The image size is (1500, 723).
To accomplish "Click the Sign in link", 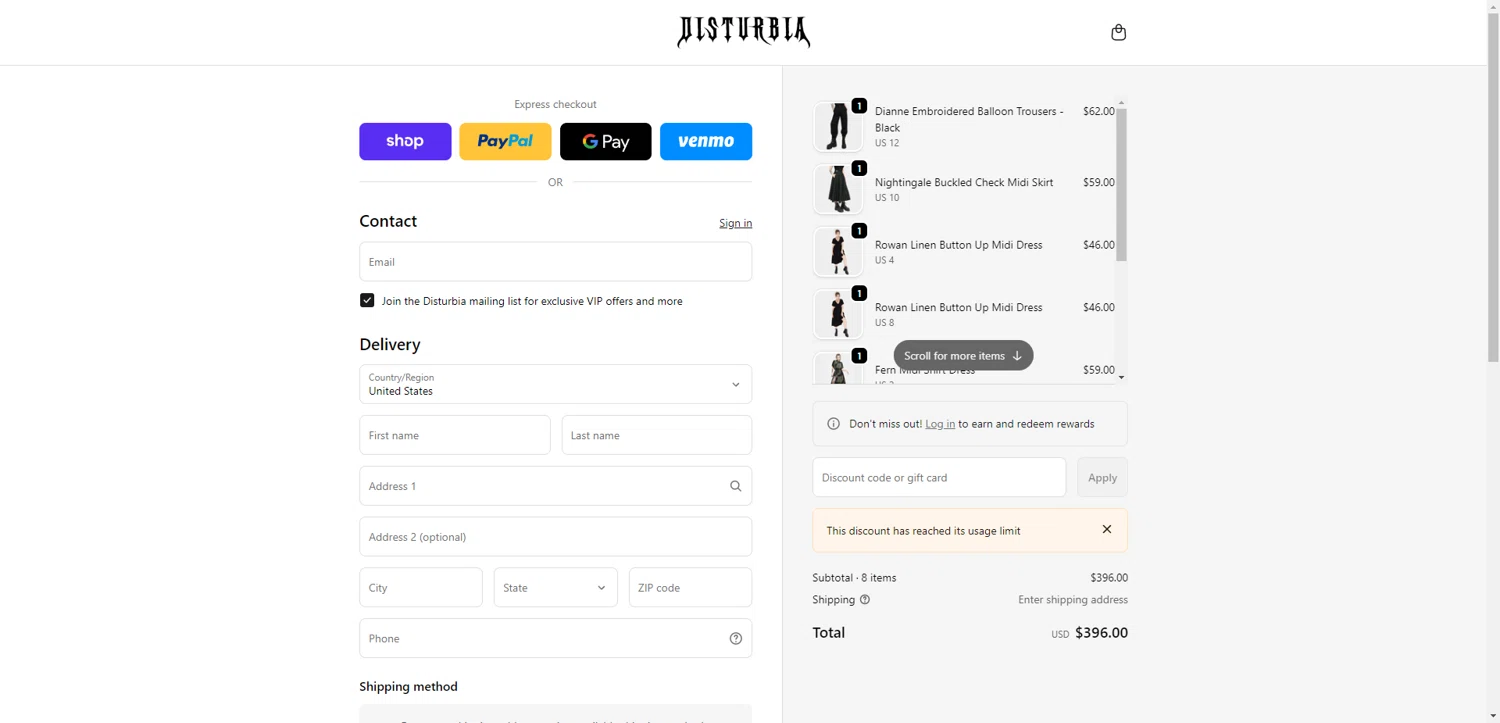I will tap(735, 223).
